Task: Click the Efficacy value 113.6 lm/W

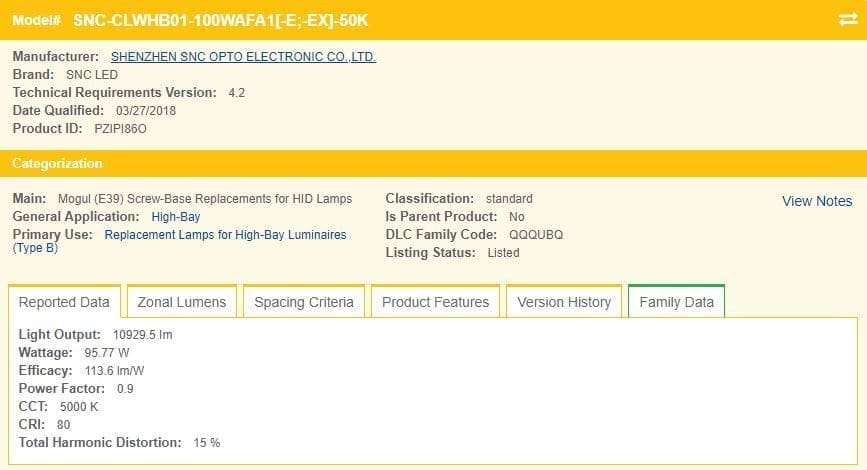Action: 114,371
